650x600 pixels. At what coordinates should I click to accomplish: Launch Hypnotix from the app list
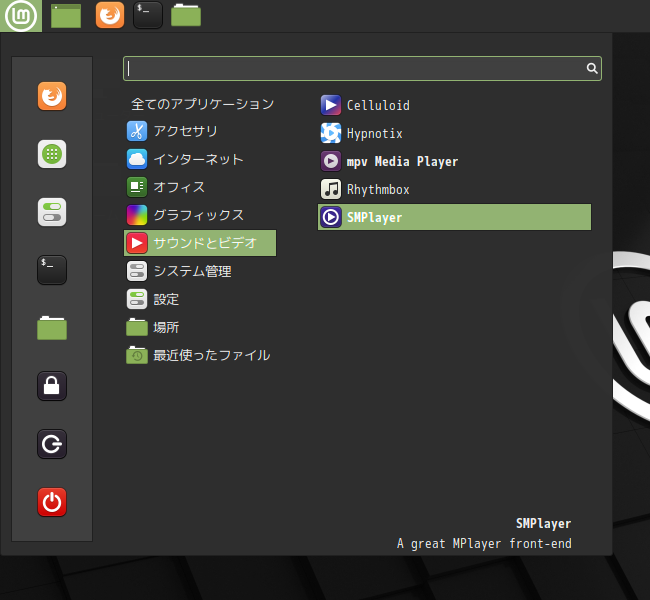[x=454, y=133]
